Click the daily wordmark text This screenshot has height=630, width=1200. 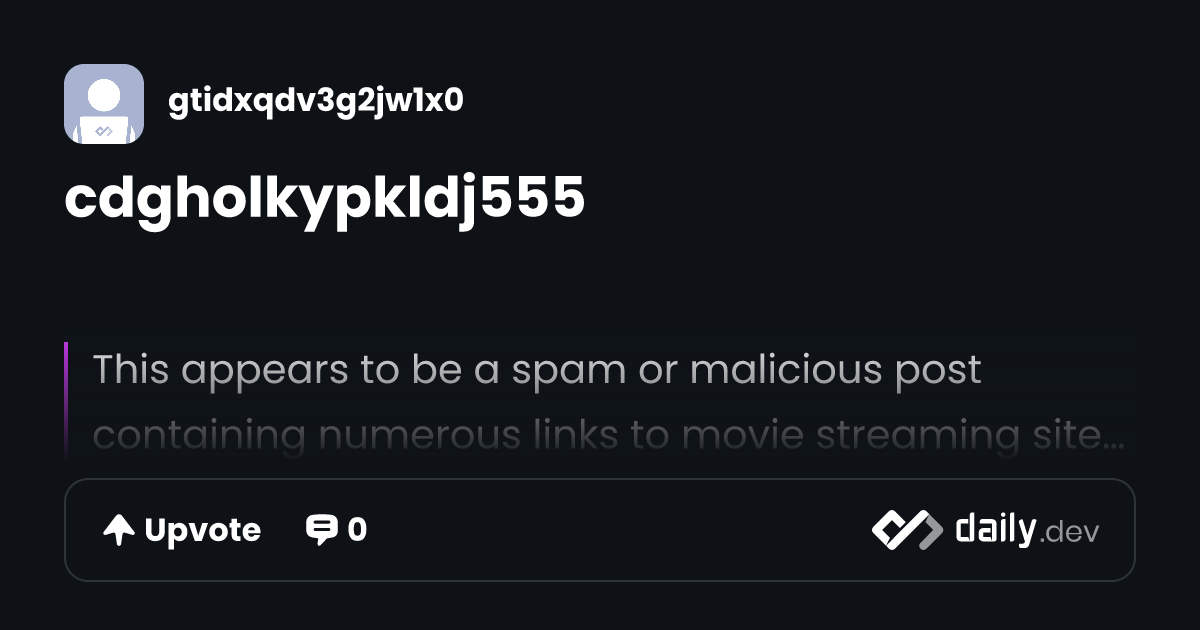995,529
